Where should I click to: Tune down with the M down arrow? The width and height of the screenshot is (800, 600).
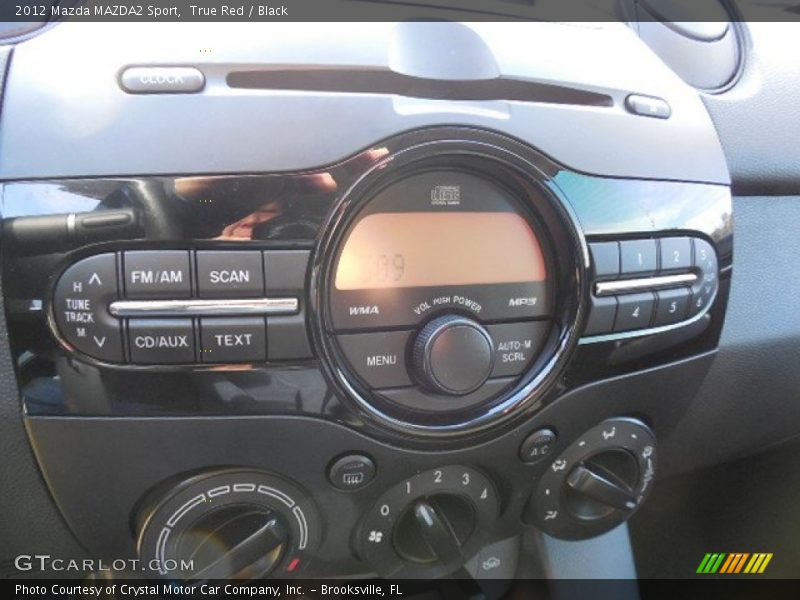[99, 341]
